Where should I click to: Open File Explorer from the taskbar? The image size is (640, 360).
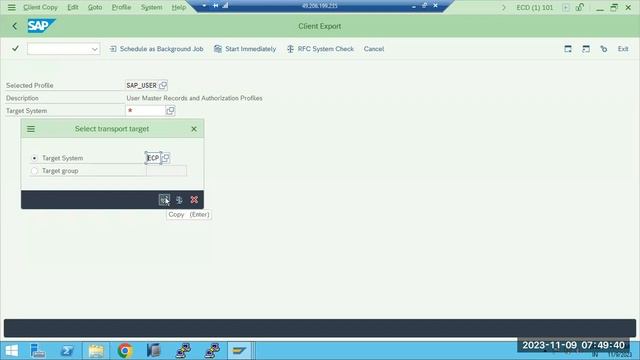tap(96, 351)
